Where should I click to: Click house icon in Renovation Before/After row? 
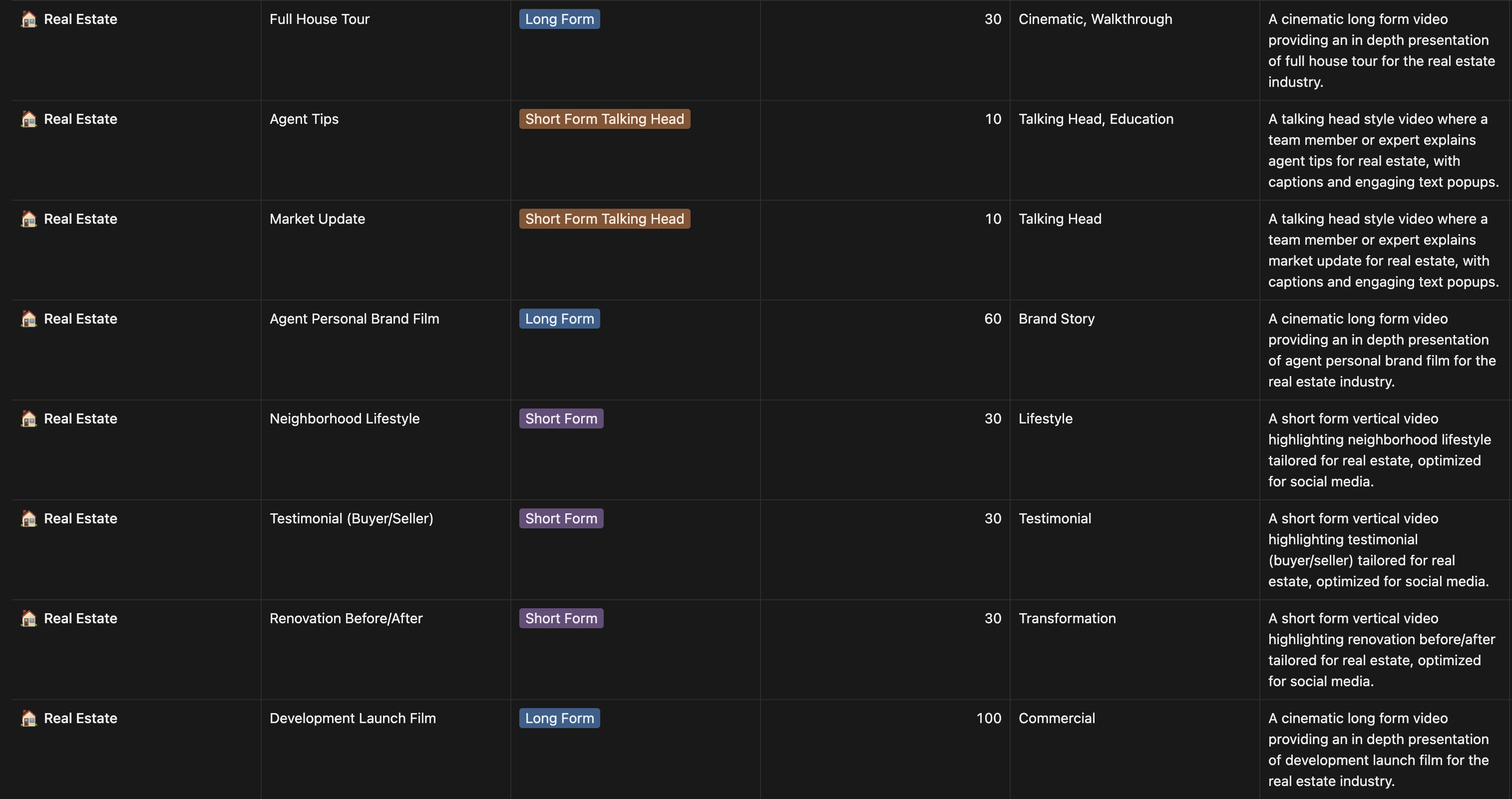click(x=28, y=618)
